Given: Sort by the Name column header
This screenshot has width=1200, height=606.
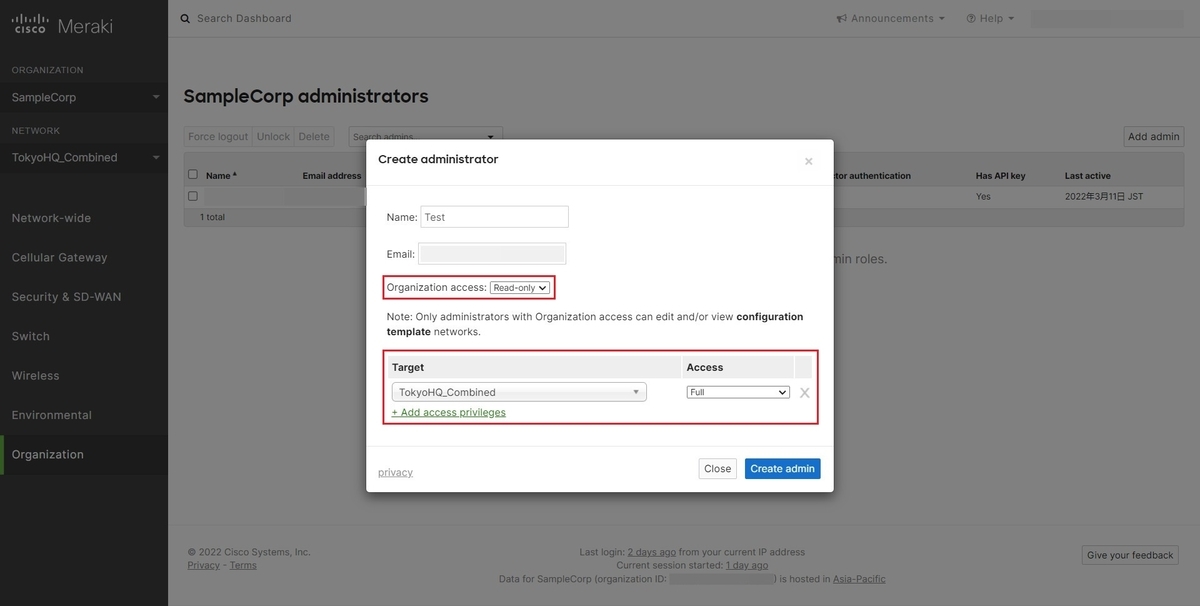Looking at the screenshot, I should tap(221, 175).
